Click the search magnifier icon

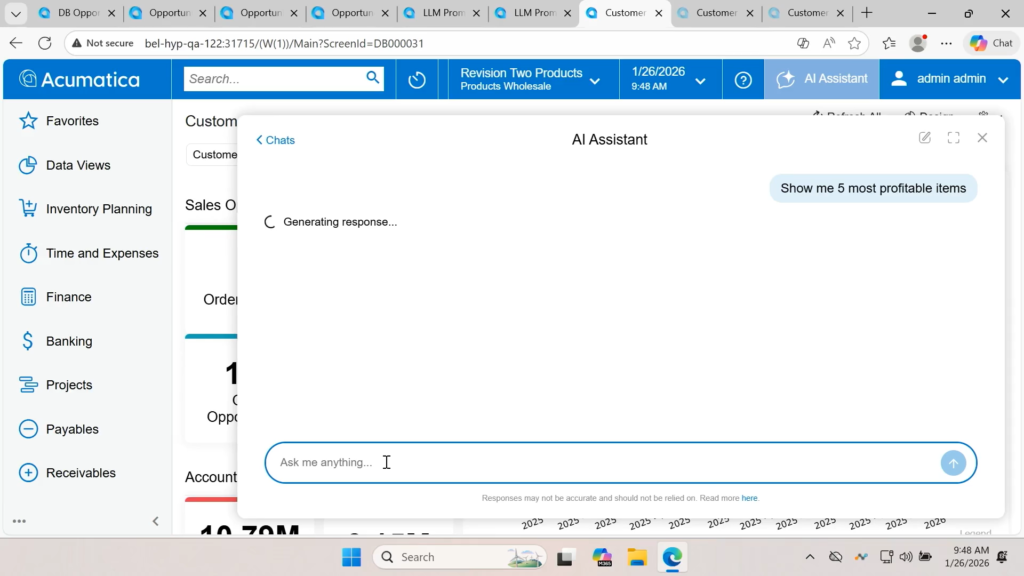373,78
